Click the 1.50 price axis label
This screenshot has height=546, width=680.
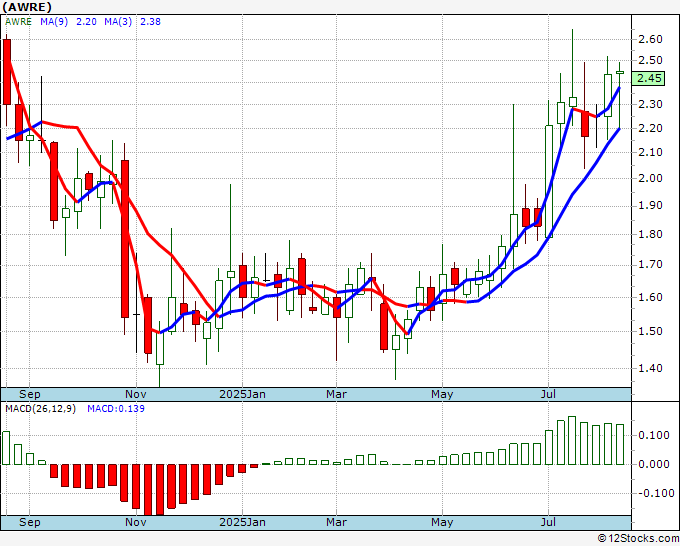pyautogui.click(x=650, y=331)
